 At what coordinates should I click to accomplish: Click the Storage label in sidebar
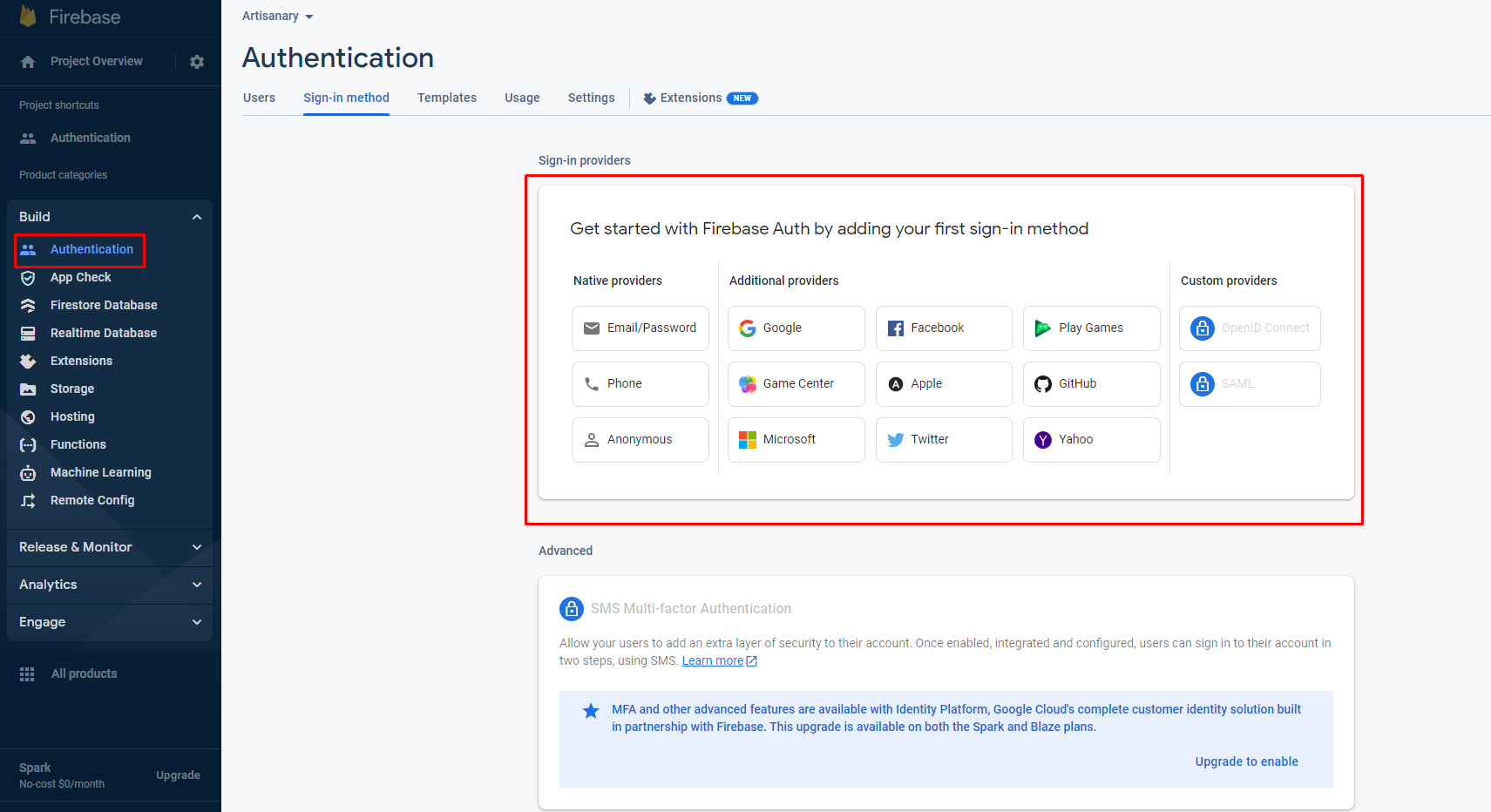click(x=72, y=389)
